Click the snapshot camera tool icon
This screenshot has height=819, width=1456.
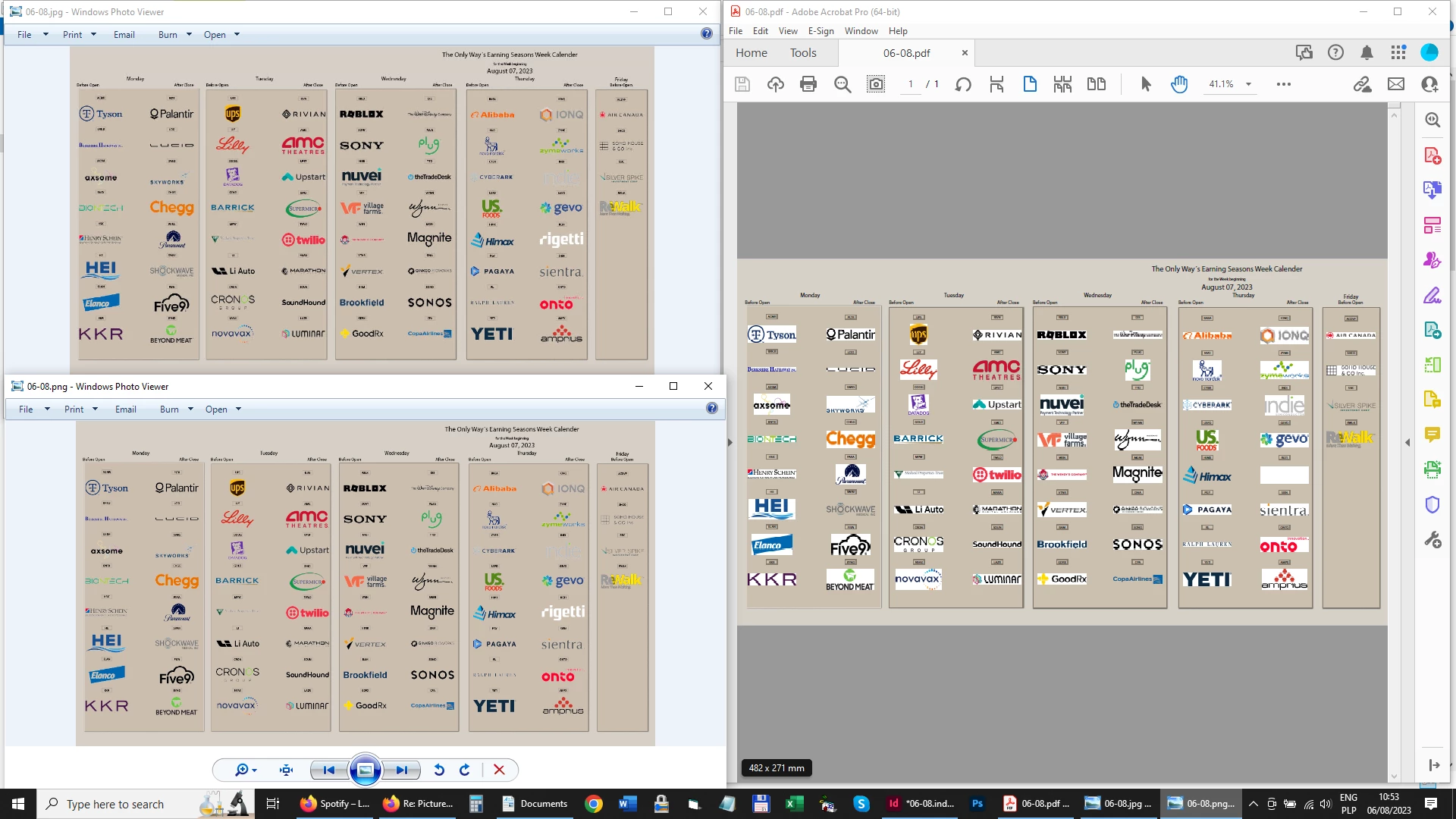tap(876, 84)
